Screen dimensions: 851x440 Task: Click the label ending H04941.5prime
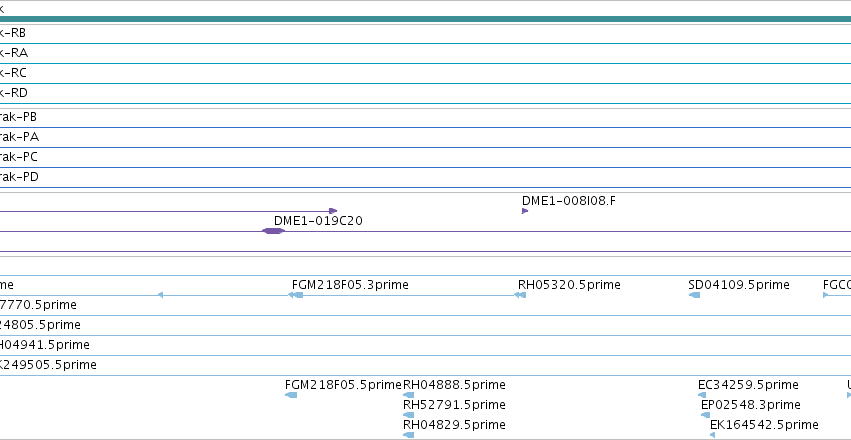click(x=45, y=345)
